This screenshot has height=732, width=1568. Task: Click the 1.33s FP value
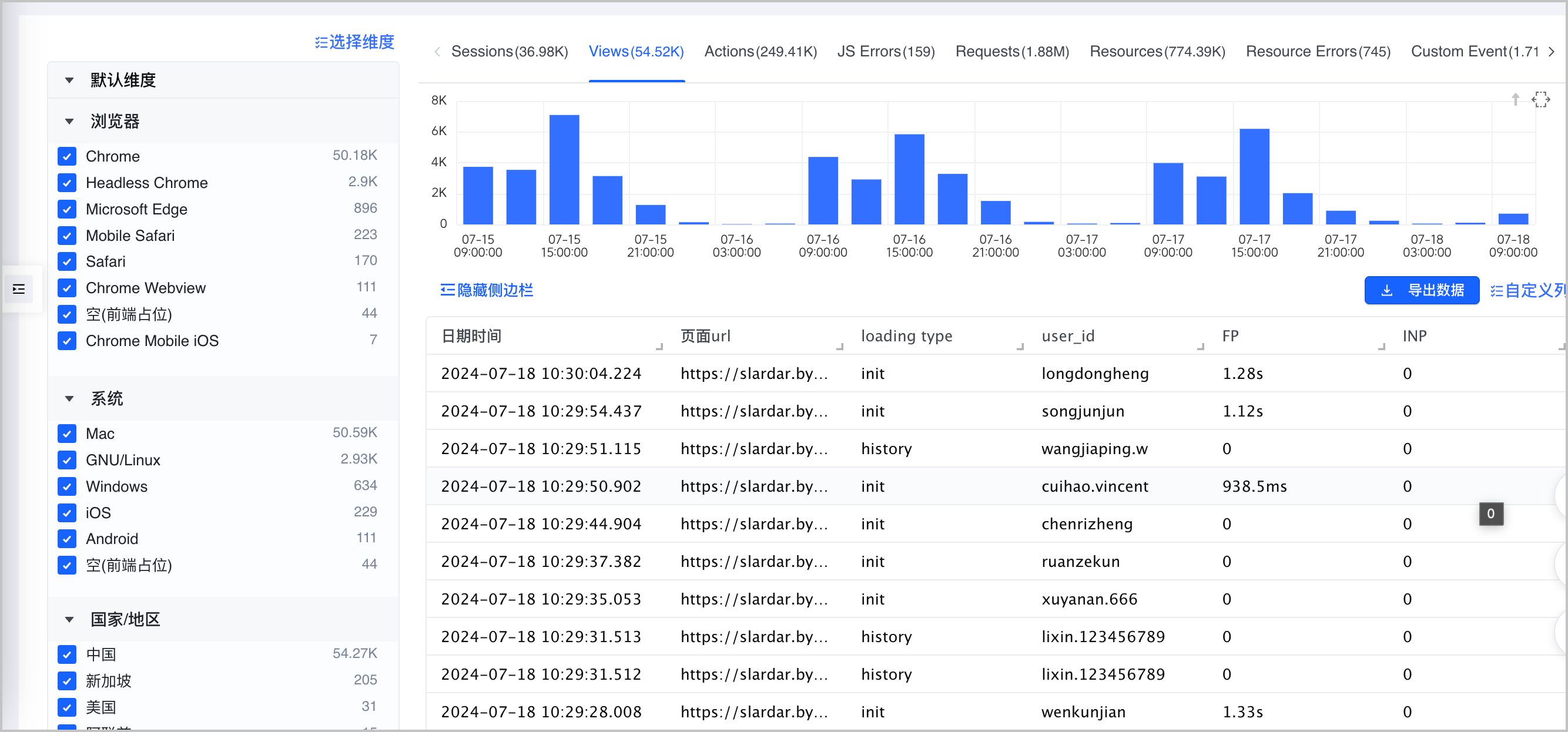(1242, 712)
